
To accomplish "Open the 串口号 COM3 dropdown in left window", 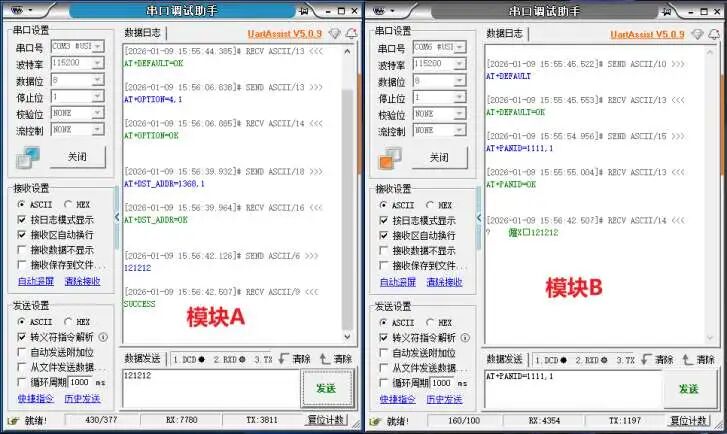I will pos(97,47).
